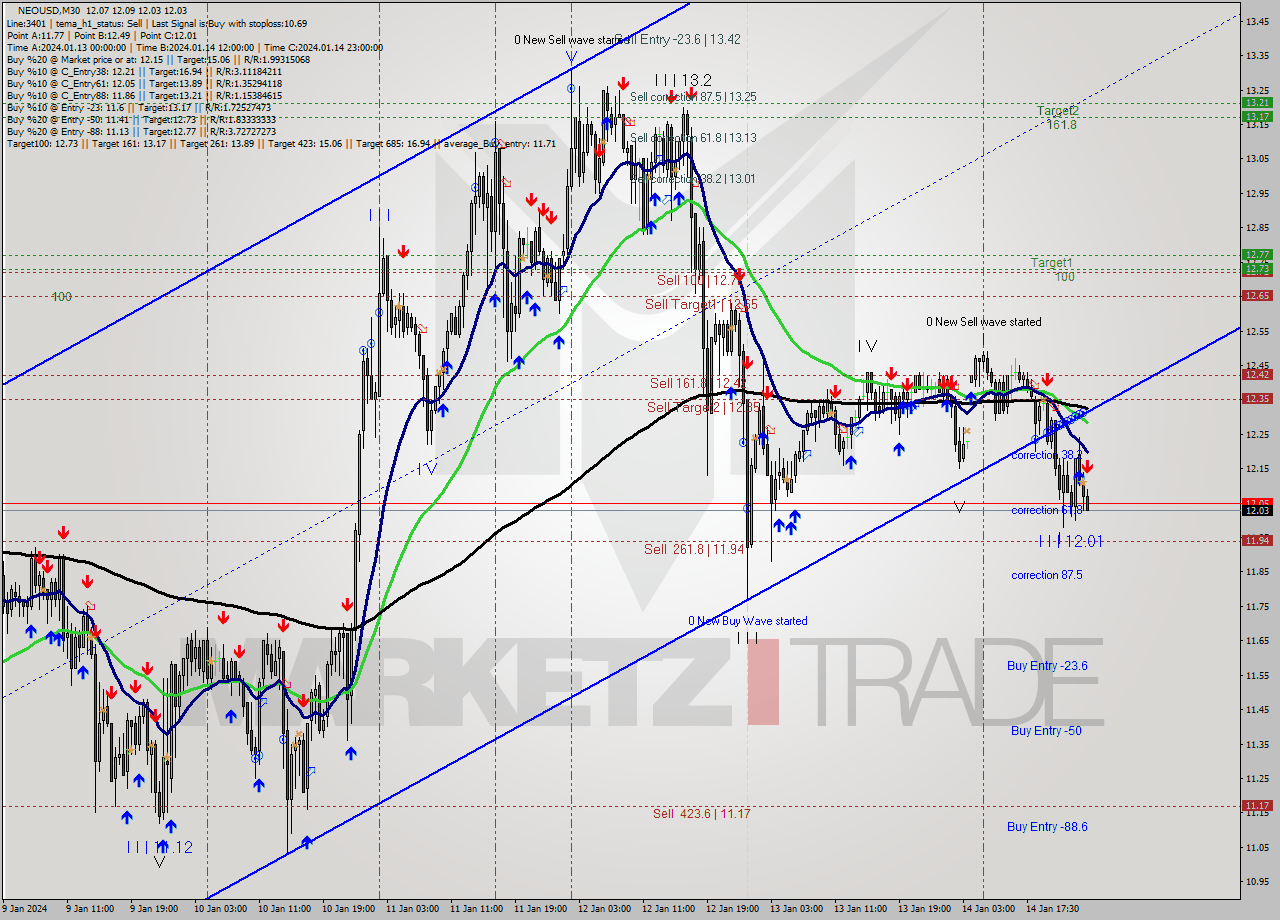Click the Buy Entry -88.6 label
This screenshot has width=1280, height=920.
pyautogui.click(x=1047, y=827)
